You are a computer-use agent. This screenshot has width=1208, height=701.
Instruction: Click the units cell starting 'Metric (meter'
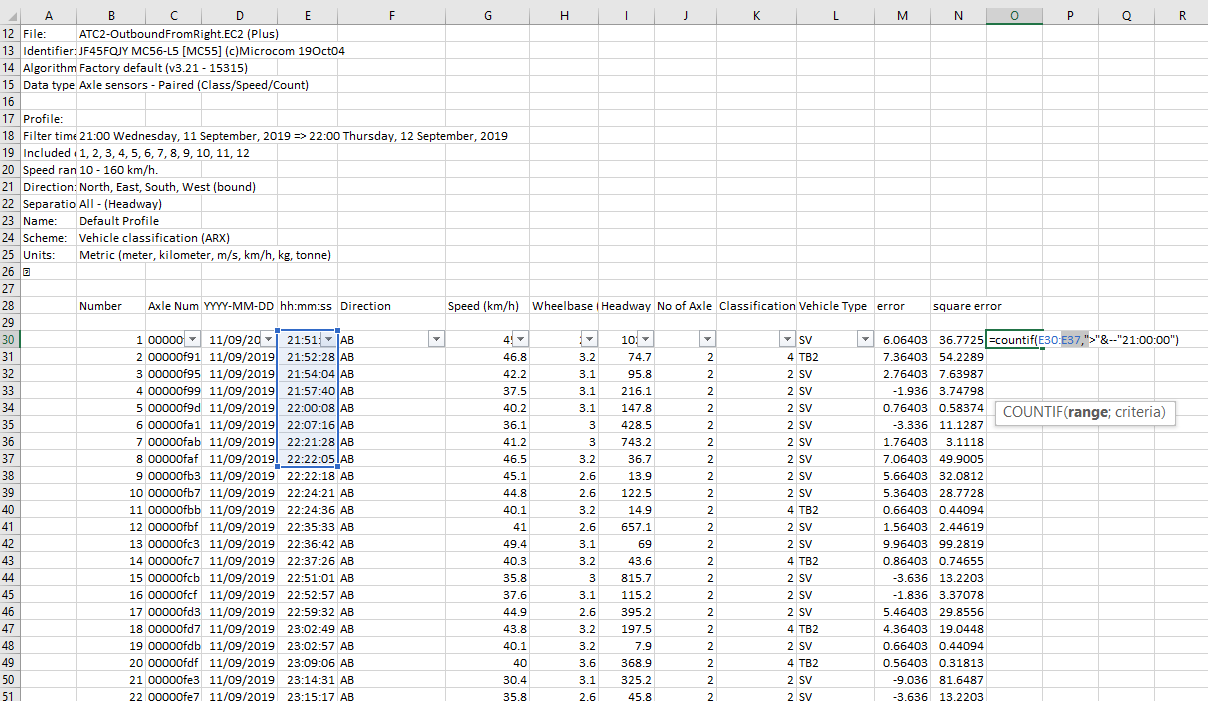pos(205,255)
